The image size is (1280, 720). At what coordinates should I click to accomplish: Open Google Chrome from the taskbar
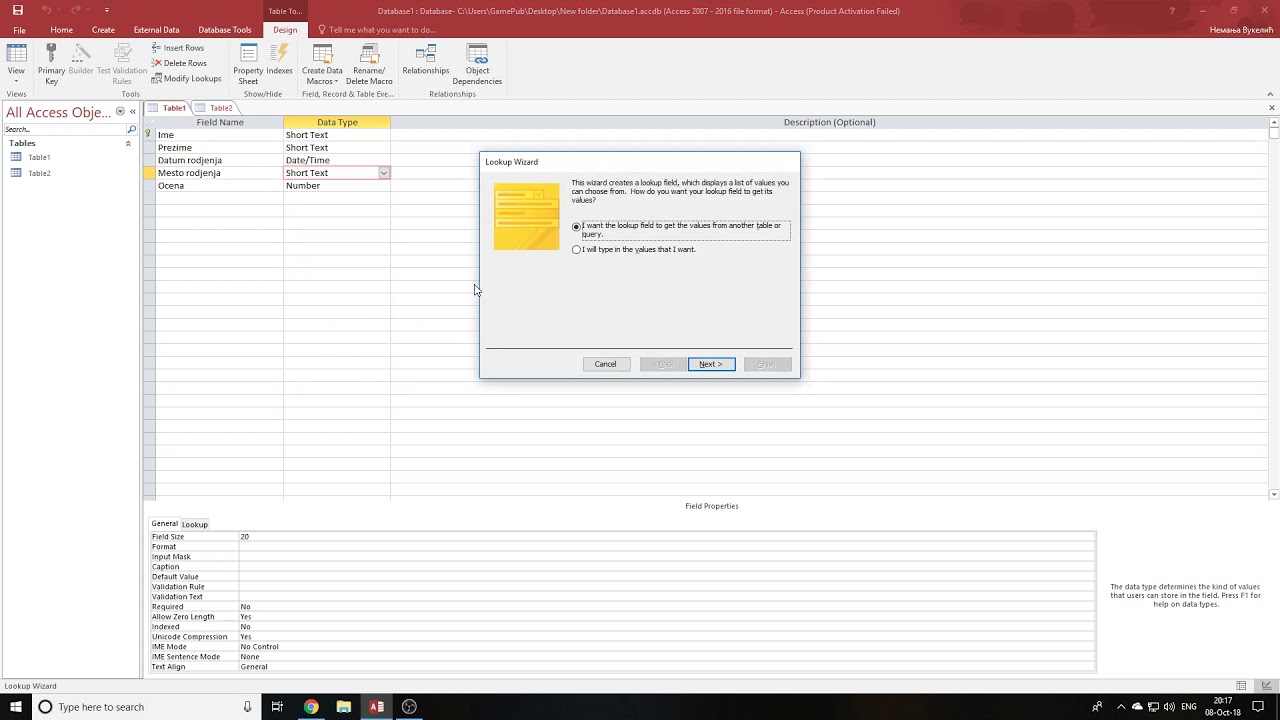311,707
